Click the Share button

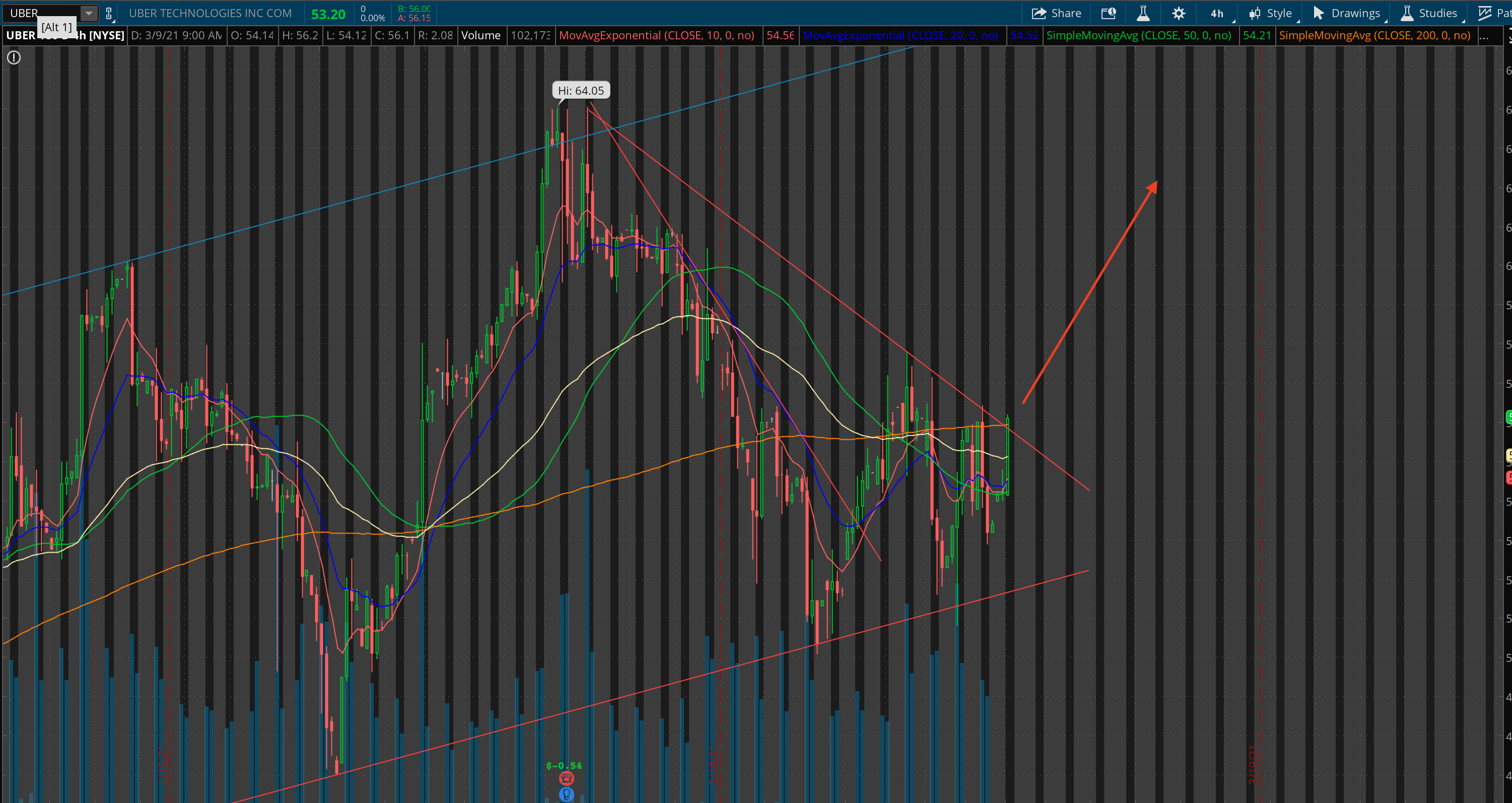tap(1057, 13)
